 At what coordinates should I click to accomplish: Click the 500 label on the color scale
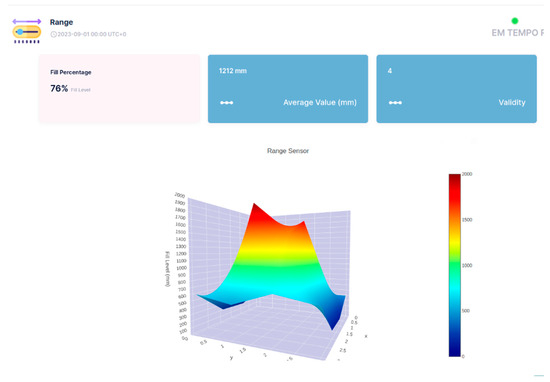click(465, 311)
